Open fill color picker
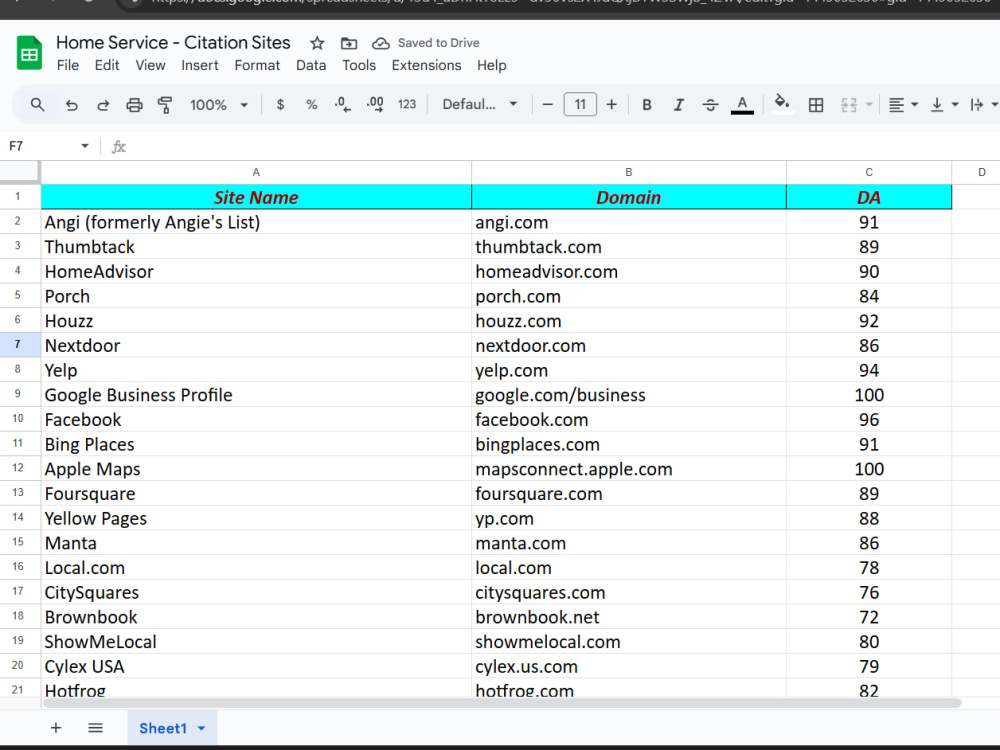The image size is (1000, 750). click(x=782, y=103)
